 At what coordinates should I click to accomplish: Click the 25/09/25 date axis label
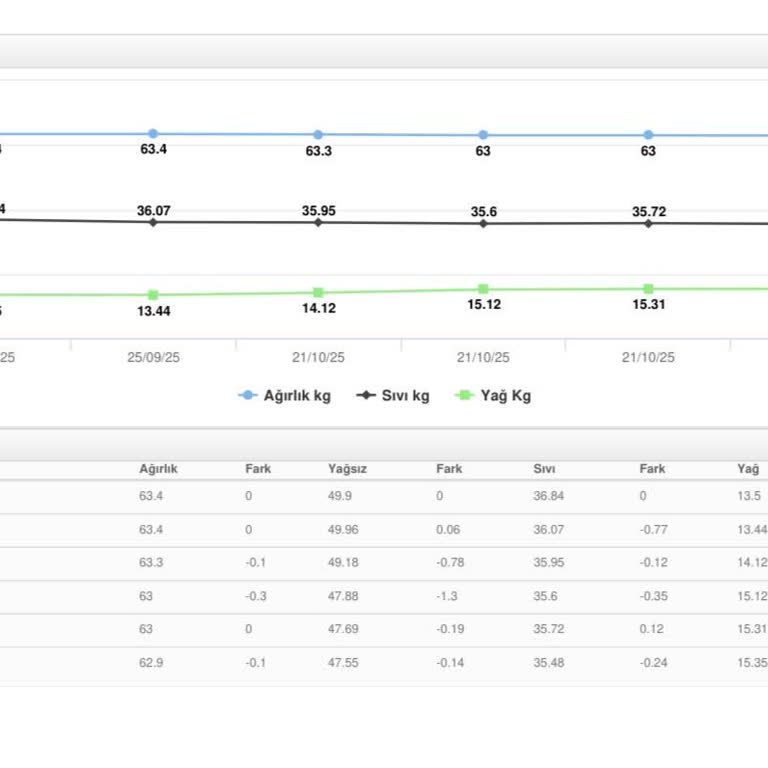point(153,357)
